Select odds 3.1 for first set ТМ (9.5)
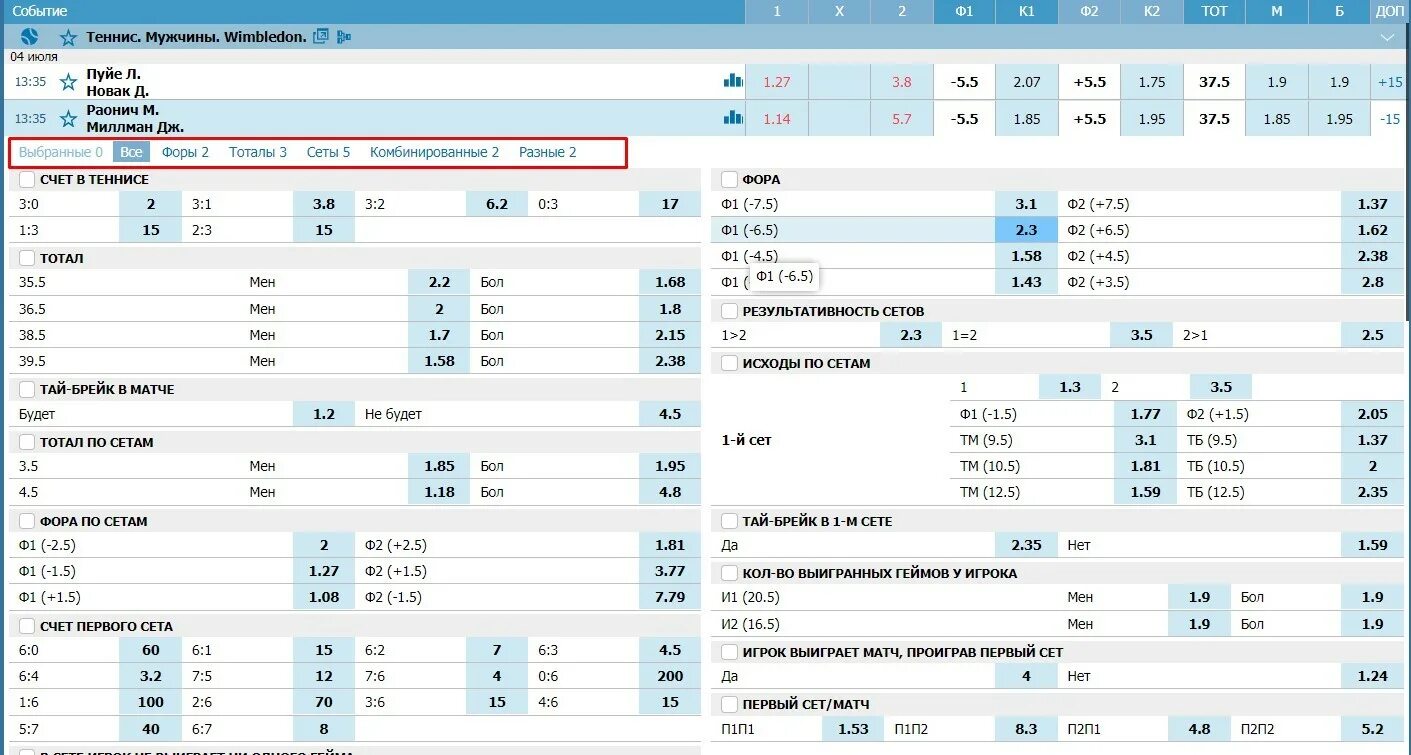Screen dimensions: 1411x755 point(1146,440)
